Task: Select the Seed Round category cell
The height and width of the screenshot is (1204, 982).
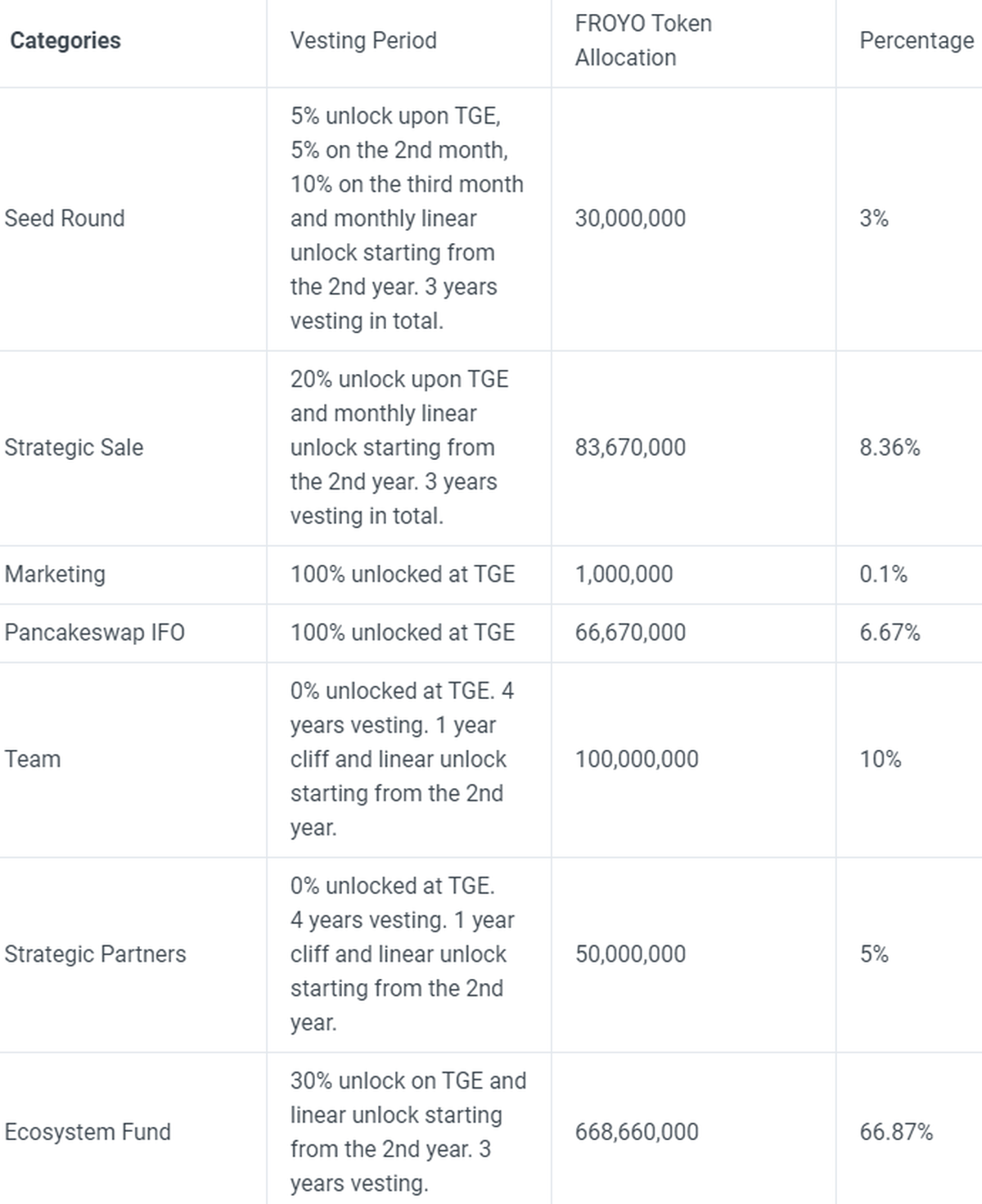Action: tap(65, 219)
